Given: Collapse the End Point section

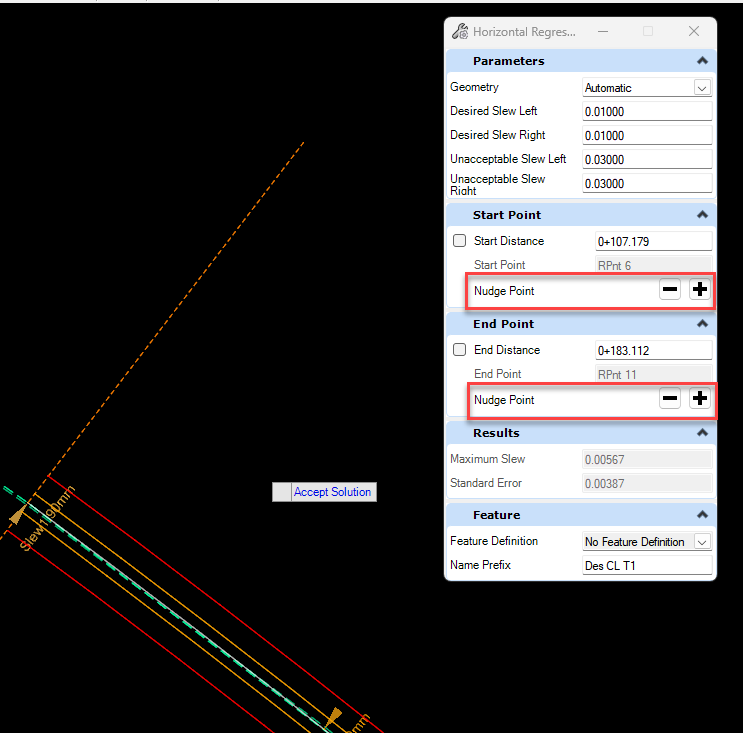Looking at the screenshot, I should [702, 324].
